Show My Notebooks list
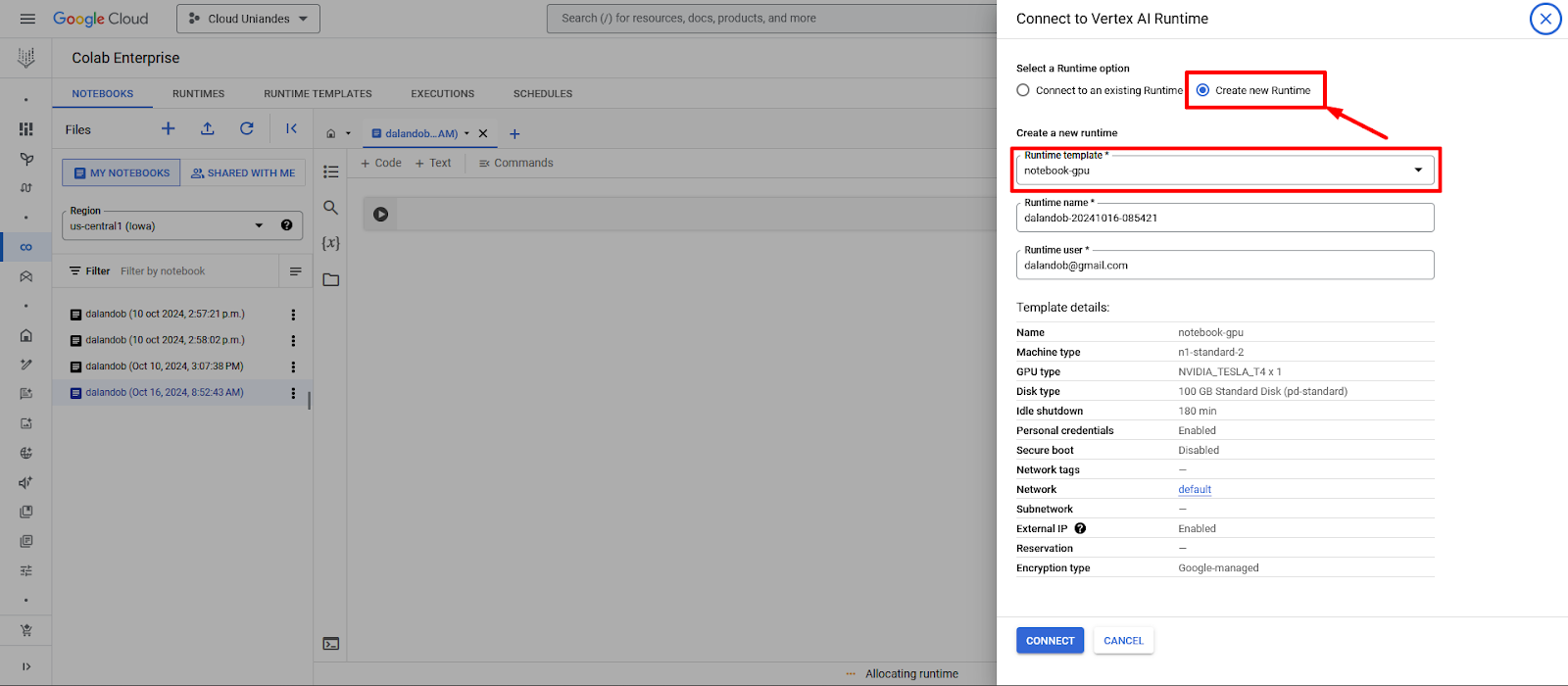This screenshot has width=1568, height=686. (x=122, y=173)
